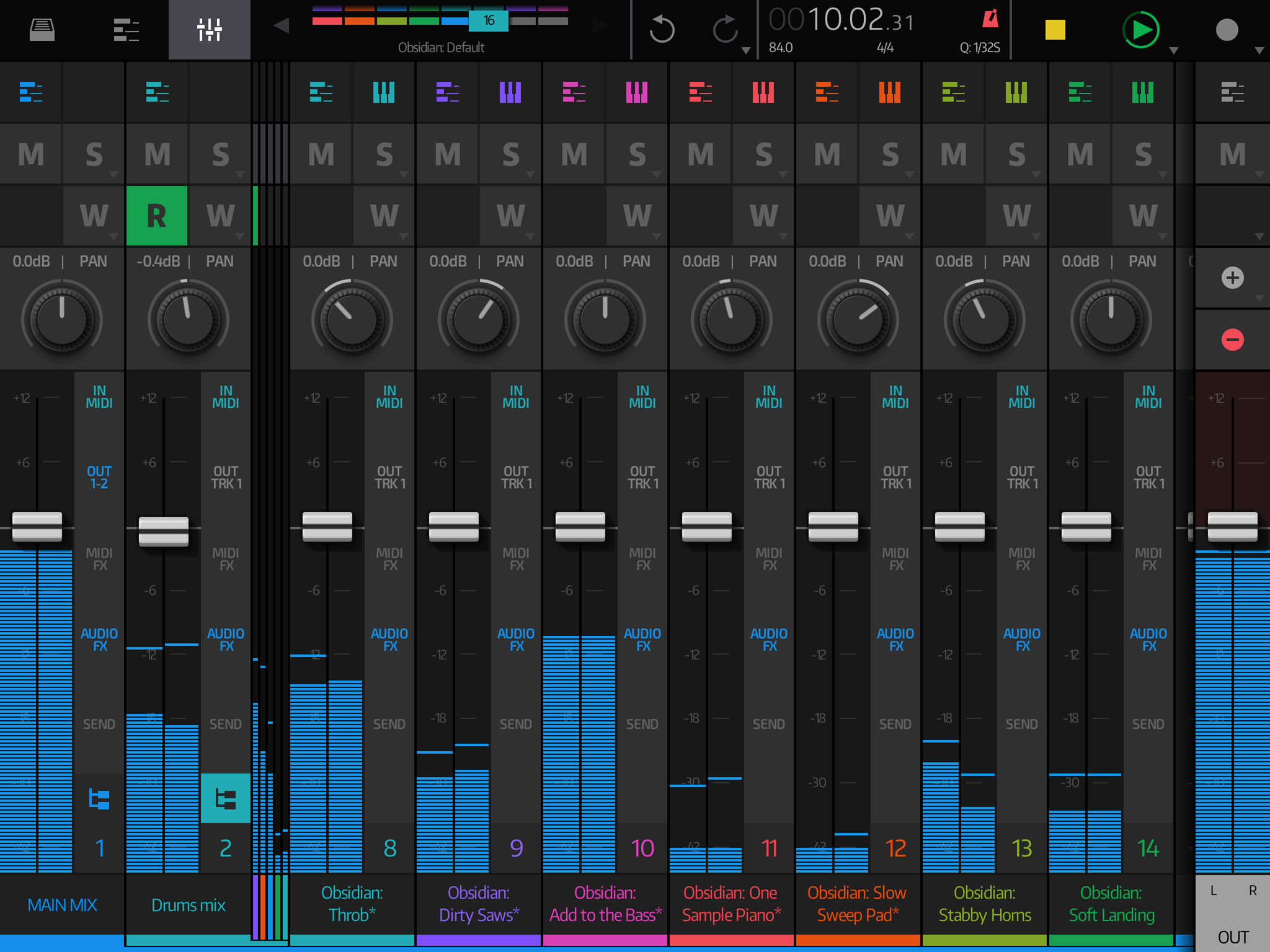The image size is (1270, 952).
Task: Zoom out using the minus button
Action: tap(1232, 338)
